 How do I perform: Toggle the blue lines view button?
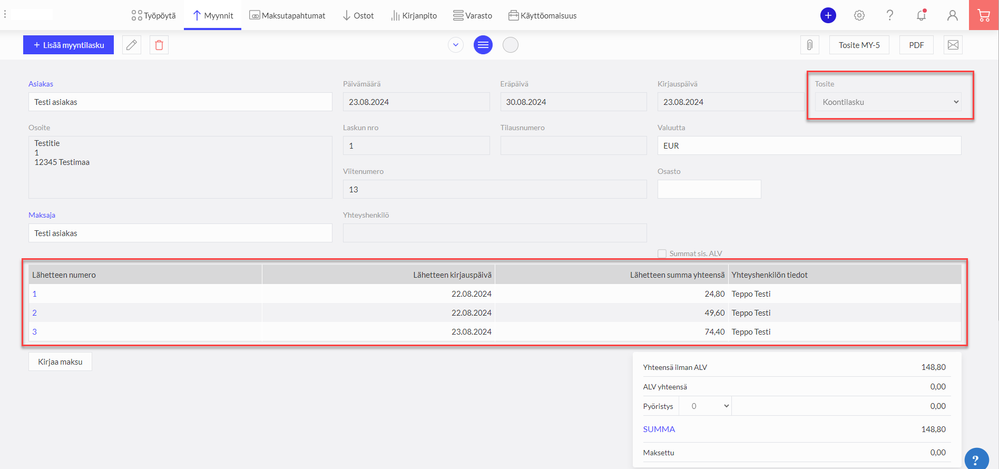pos(483,45)
